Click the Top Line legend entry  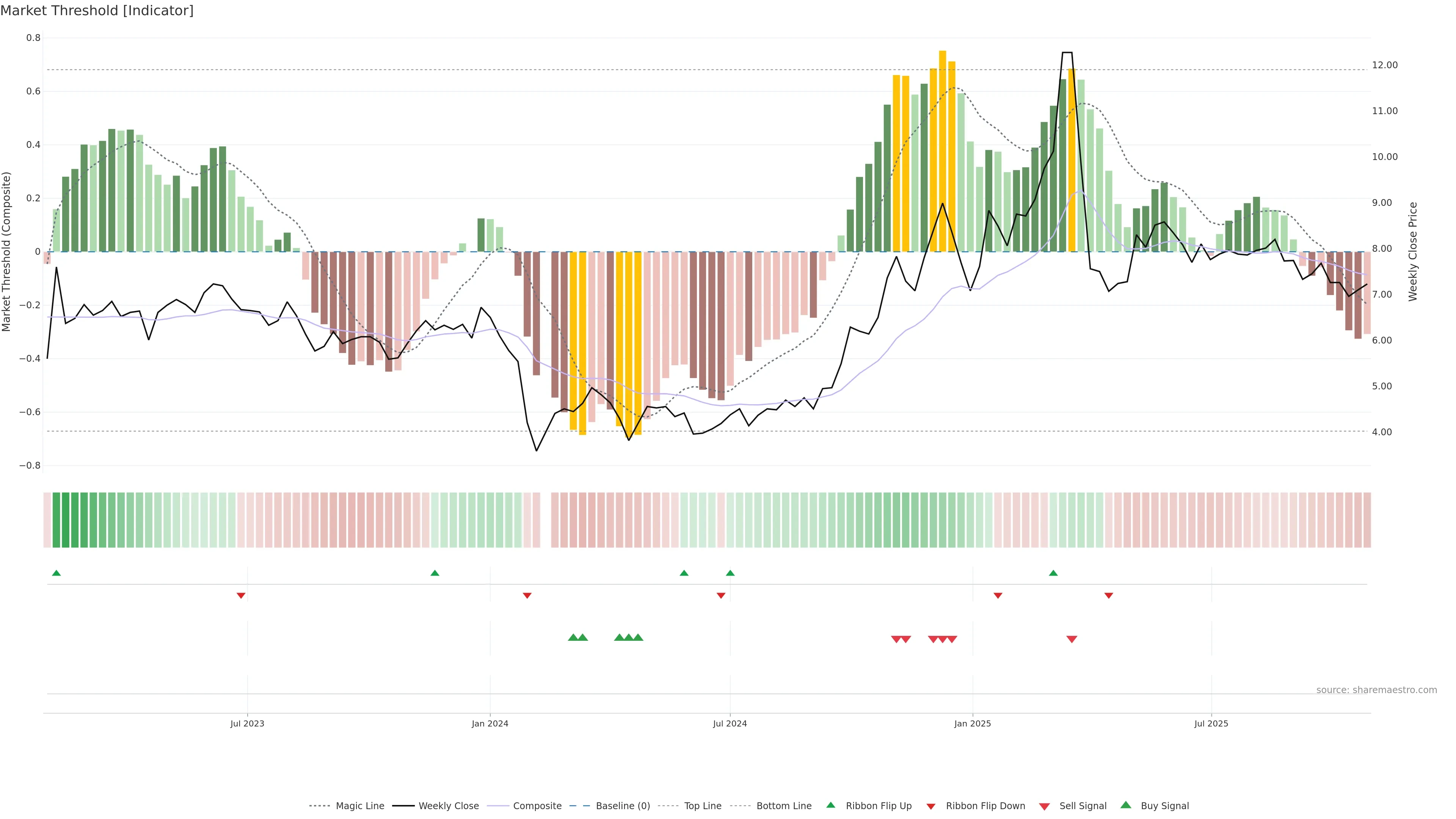703,806
